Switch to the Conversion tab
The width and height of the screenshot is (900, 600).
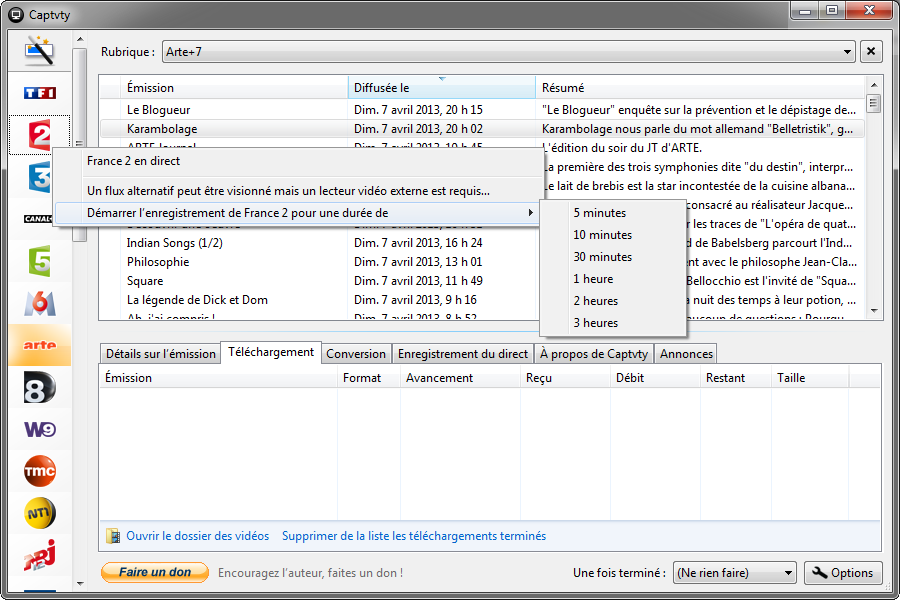pyautogui.click(x=356, y=354)
